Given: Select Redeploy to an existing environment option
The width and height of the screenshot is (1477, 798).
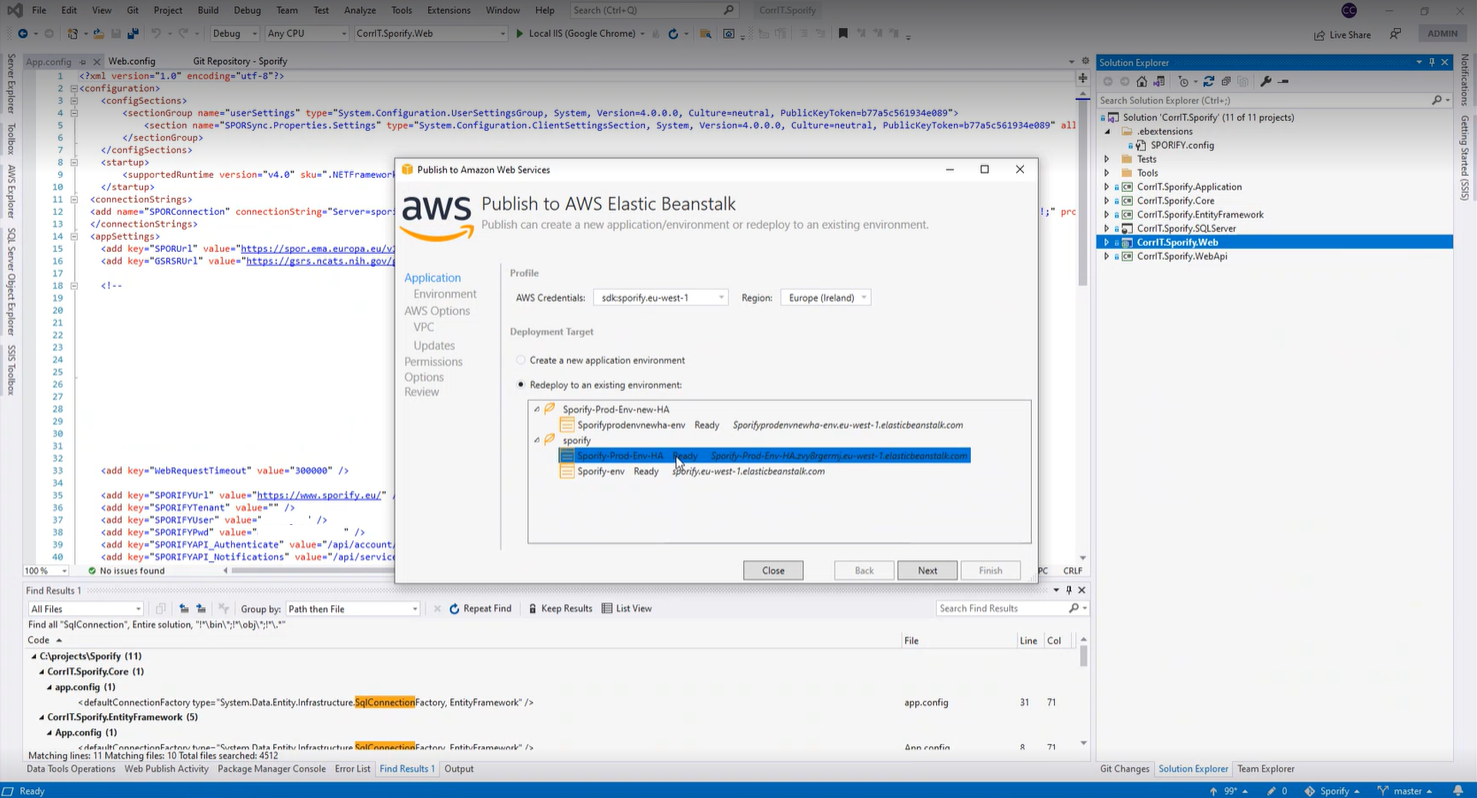Looking at the screenshot, I should (521, 385).
